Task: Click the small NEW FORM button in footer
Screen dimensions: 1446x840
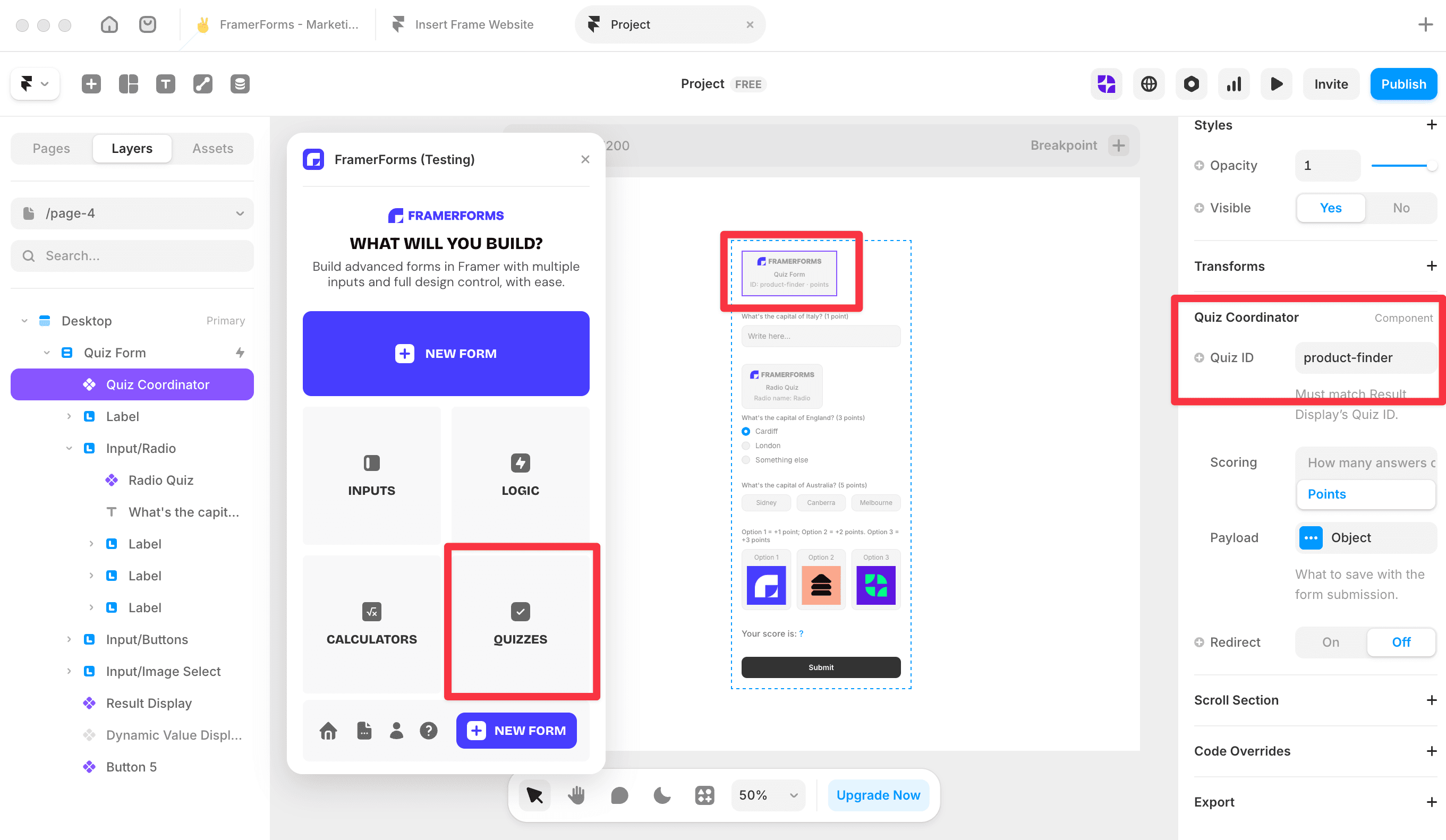Action: click(x=516, y=731)
